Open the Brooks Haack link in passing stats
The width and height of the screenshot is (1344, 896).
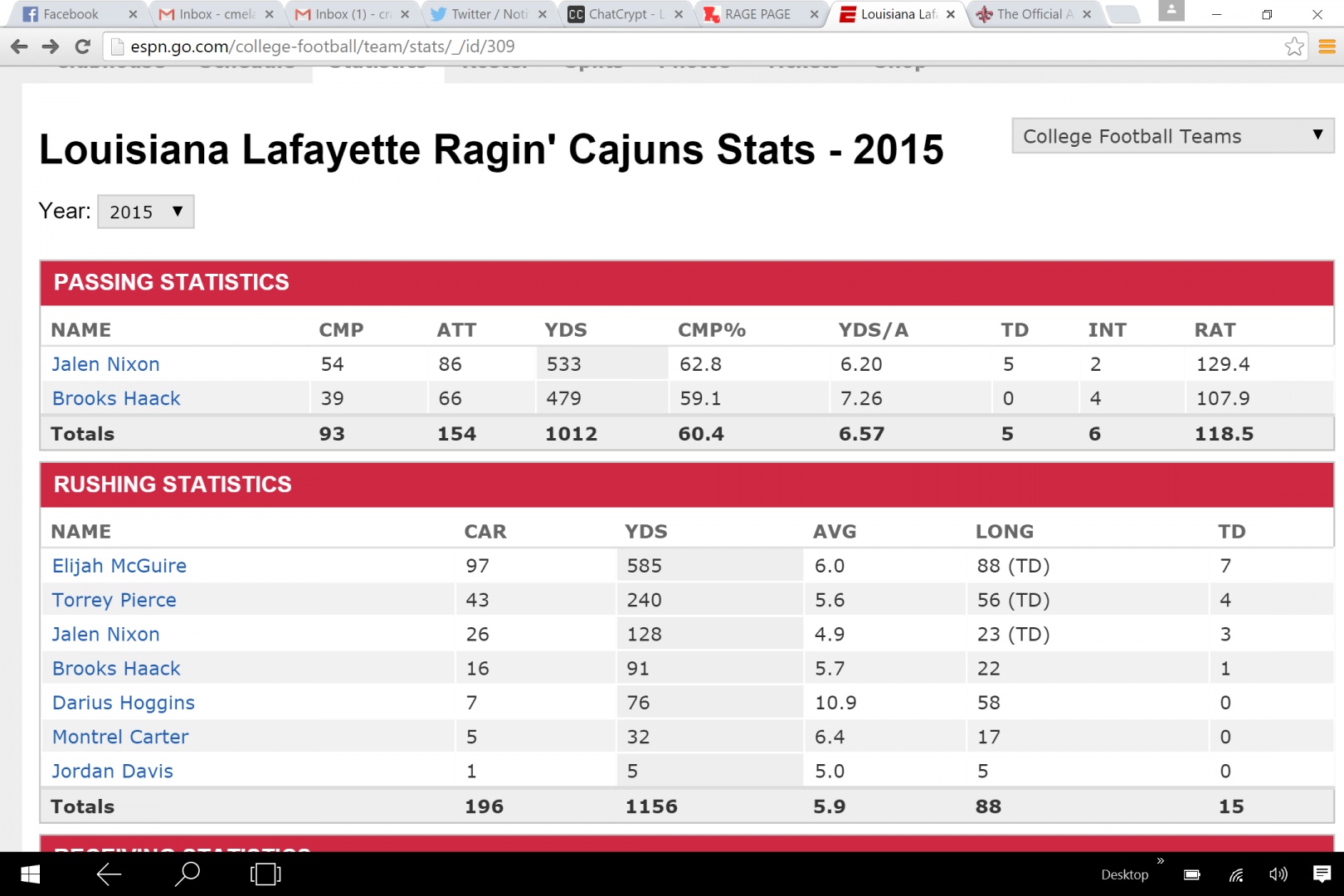(116, 398)
